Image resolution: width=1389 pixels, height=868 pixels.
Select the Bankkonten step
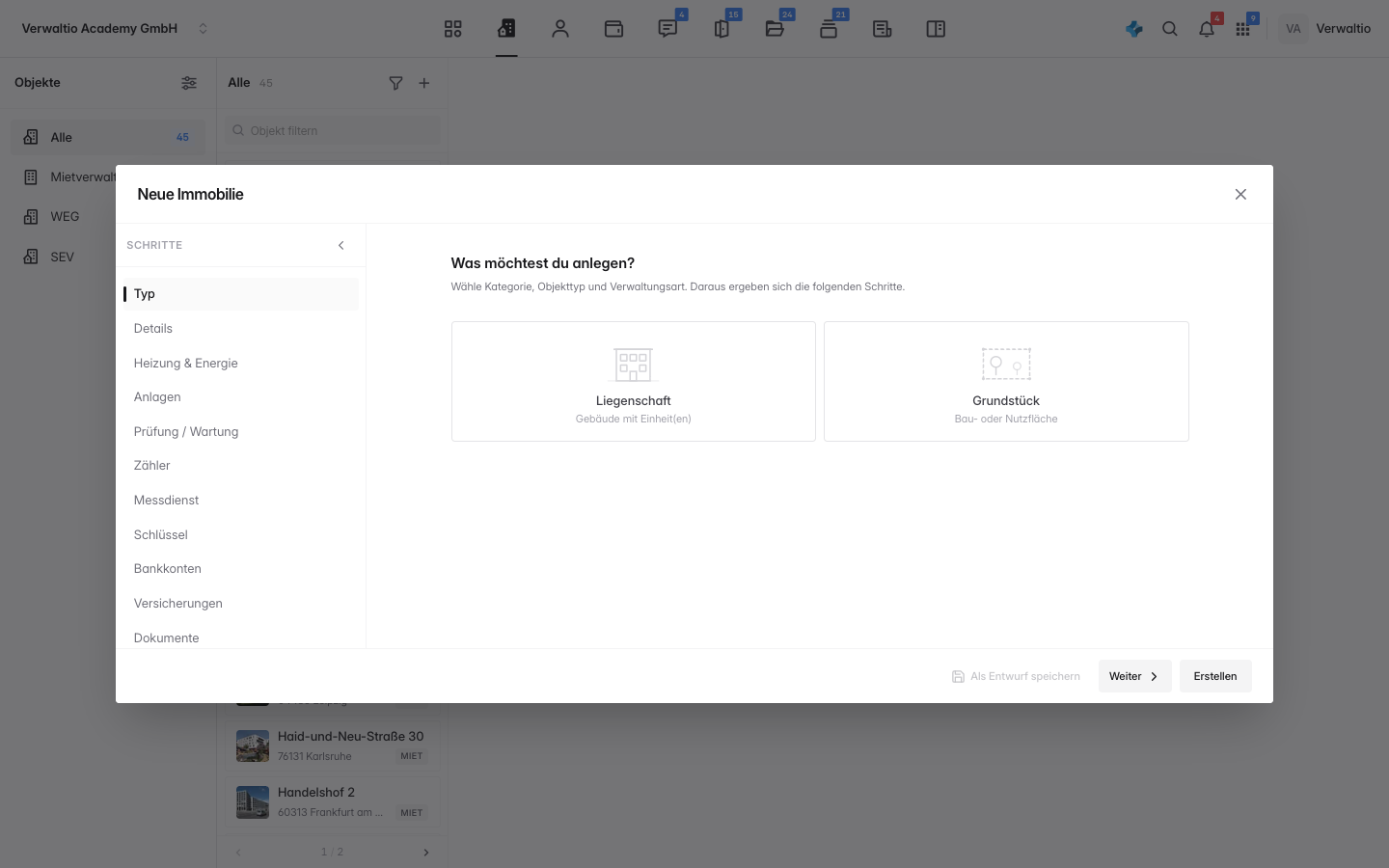[x=240, y=569]
